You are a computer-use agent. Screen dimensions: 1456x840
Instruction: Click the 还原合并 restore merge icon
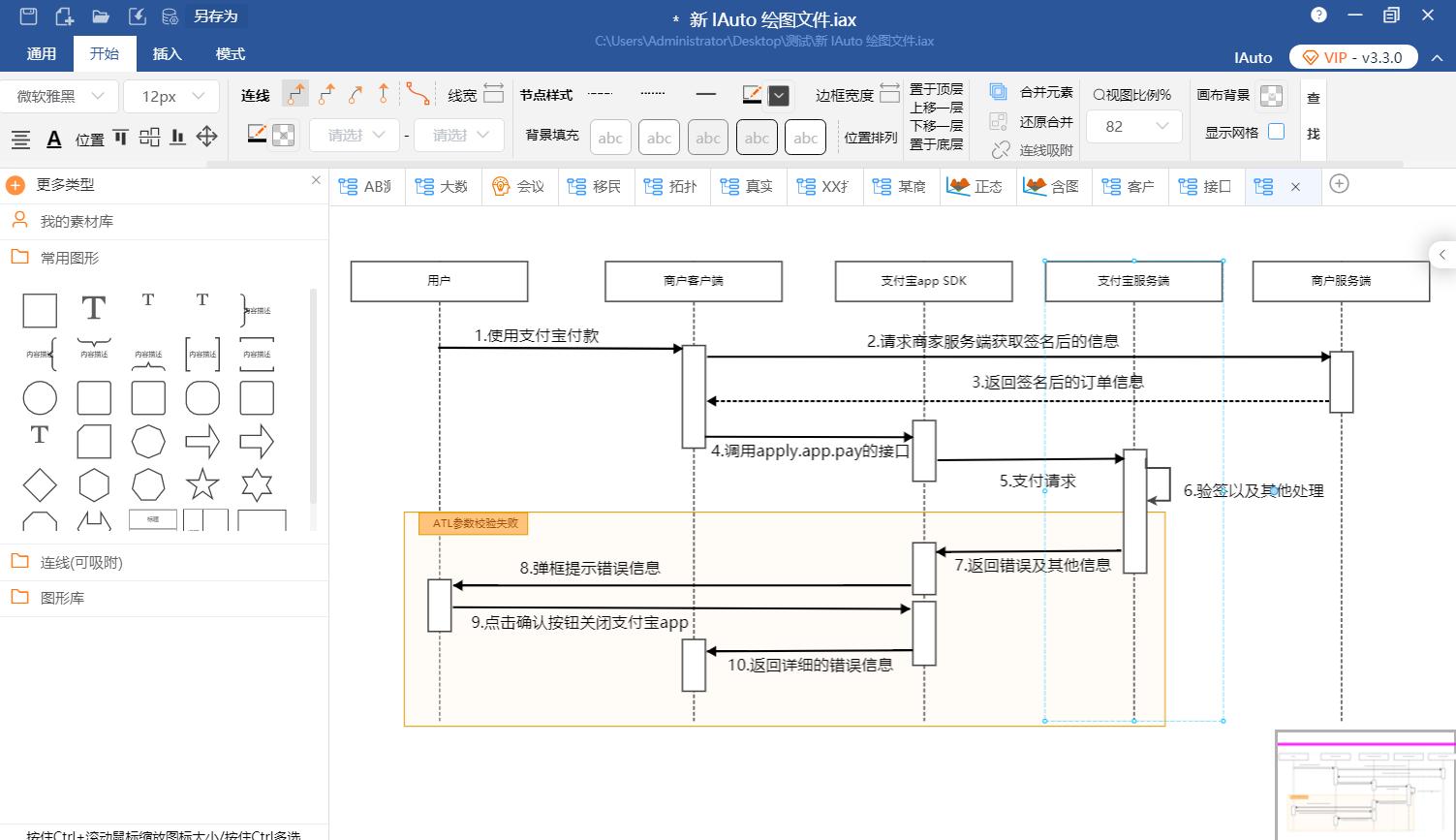click(x=998, y=120)
